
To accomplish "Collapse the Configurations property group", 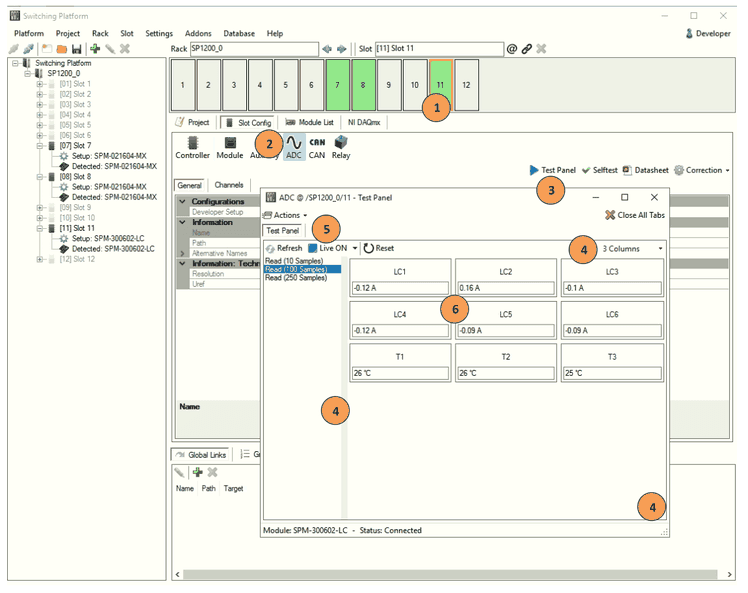I will coord(182,202).
